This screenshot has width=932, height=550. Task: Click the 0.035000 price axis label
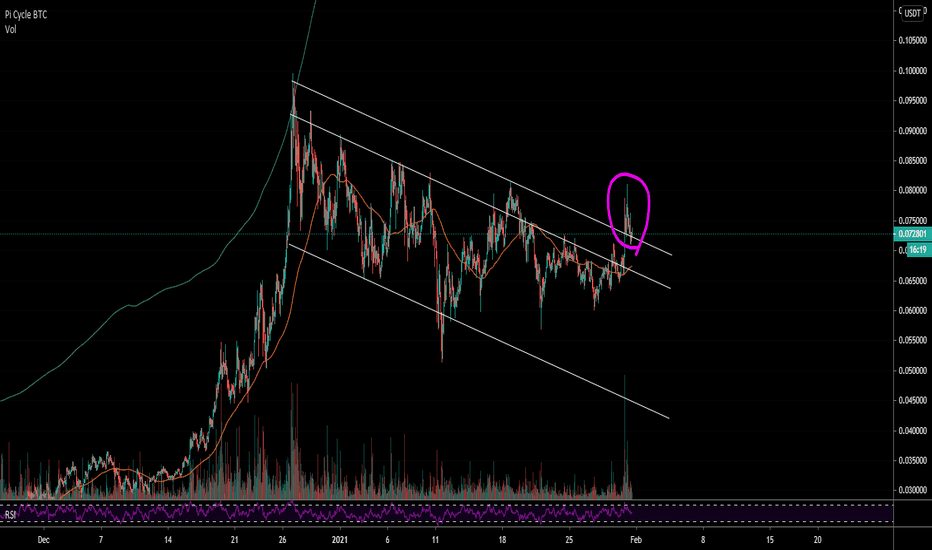pos(912,460)
